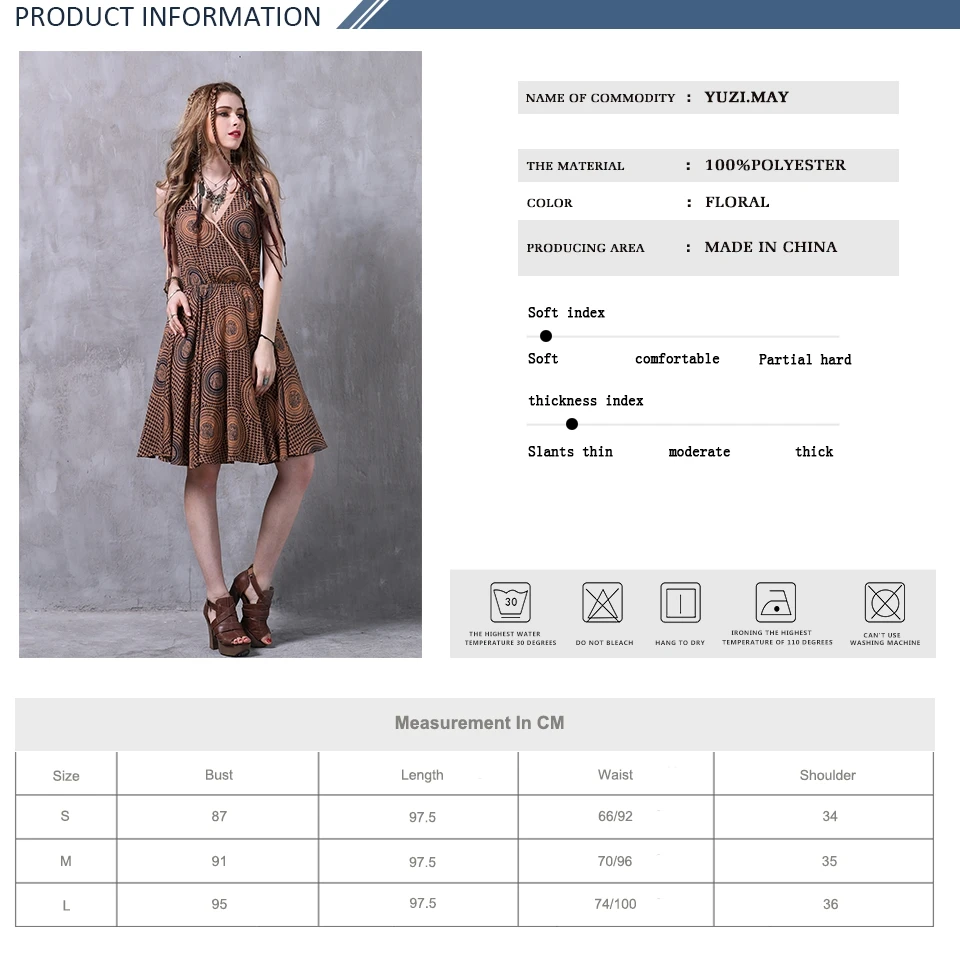
Task: Click the YUZI.MAY commodity name
Action: 747,97
